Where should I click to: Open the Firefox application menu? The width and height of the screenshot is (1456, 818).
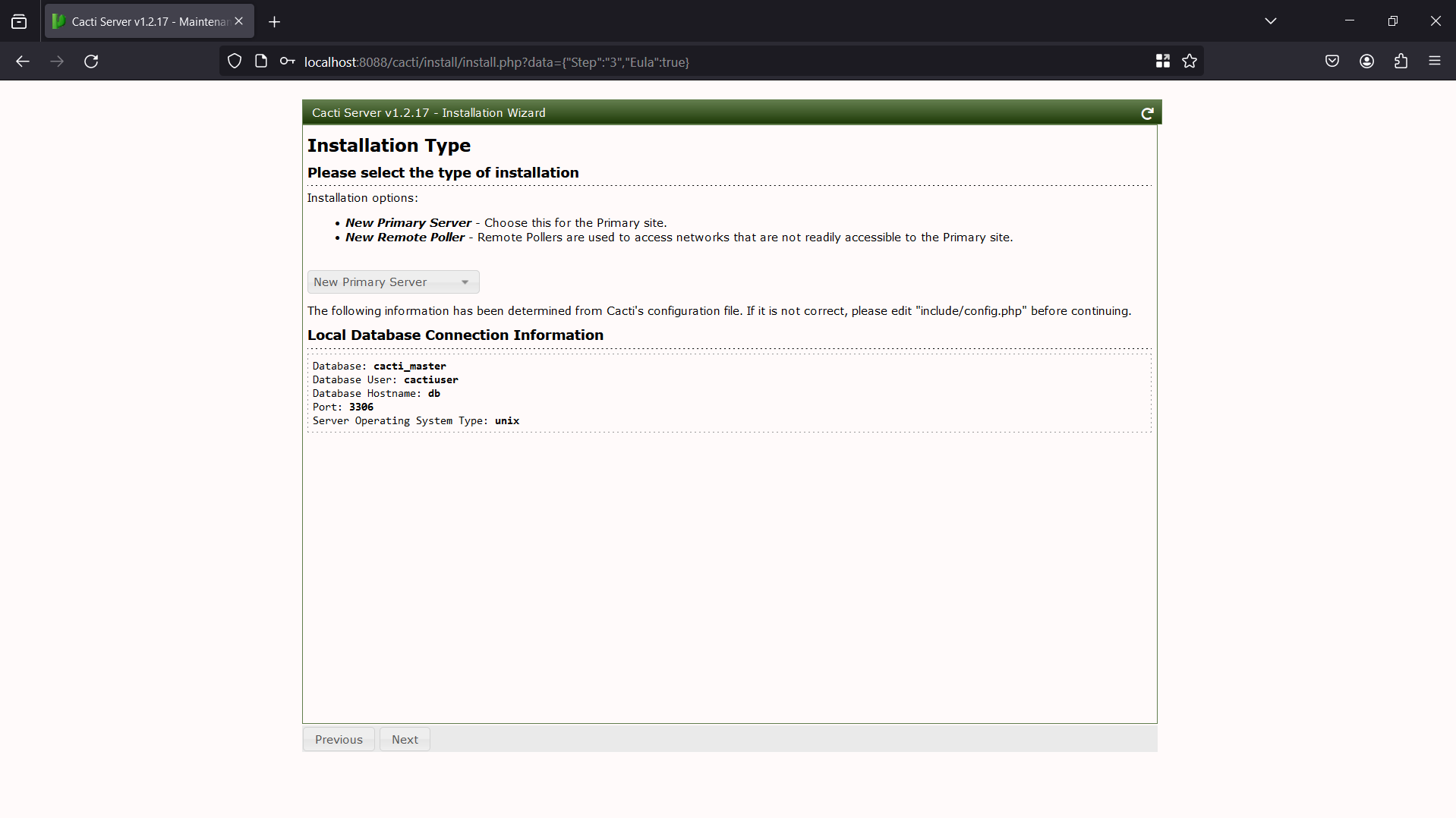coord(1434,61)
